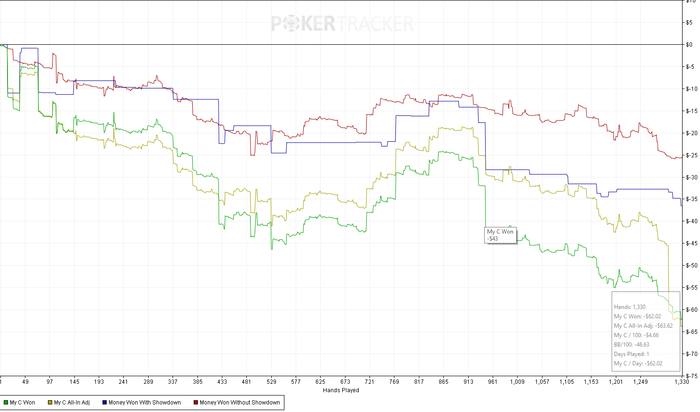Click x-axis tick label 529
The image size is (700, 412).
271,382
